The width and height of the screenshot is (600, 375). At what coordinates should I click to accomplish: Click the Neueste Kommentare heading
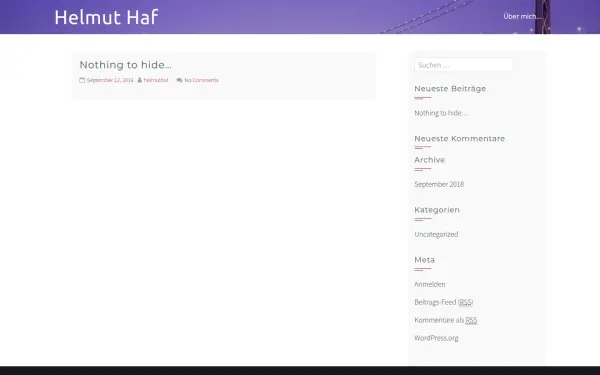coord(460,139)
